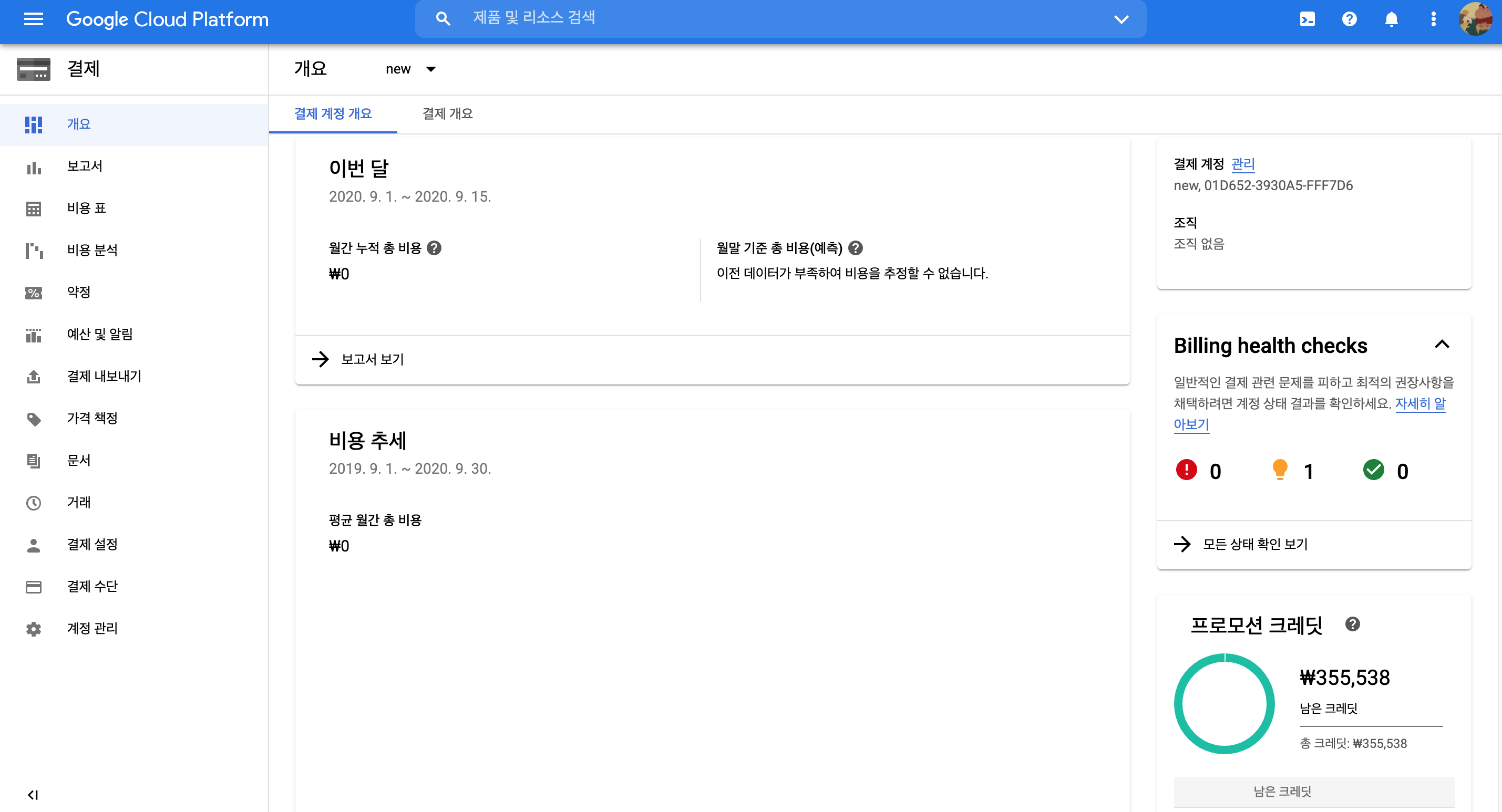
Task: Open the hamburger navigation menu
Action: pos(33,19)
